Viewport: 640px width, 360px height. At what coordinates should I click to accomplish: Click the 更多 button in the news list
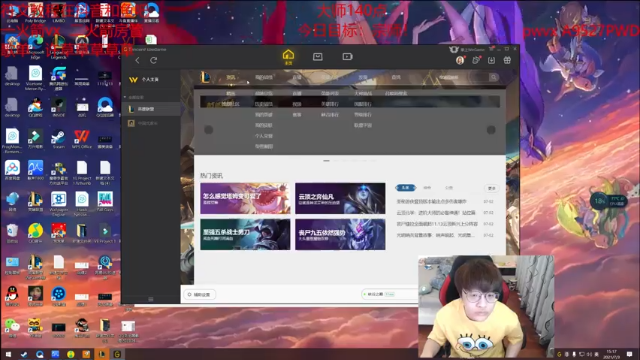tap(491, 188)
